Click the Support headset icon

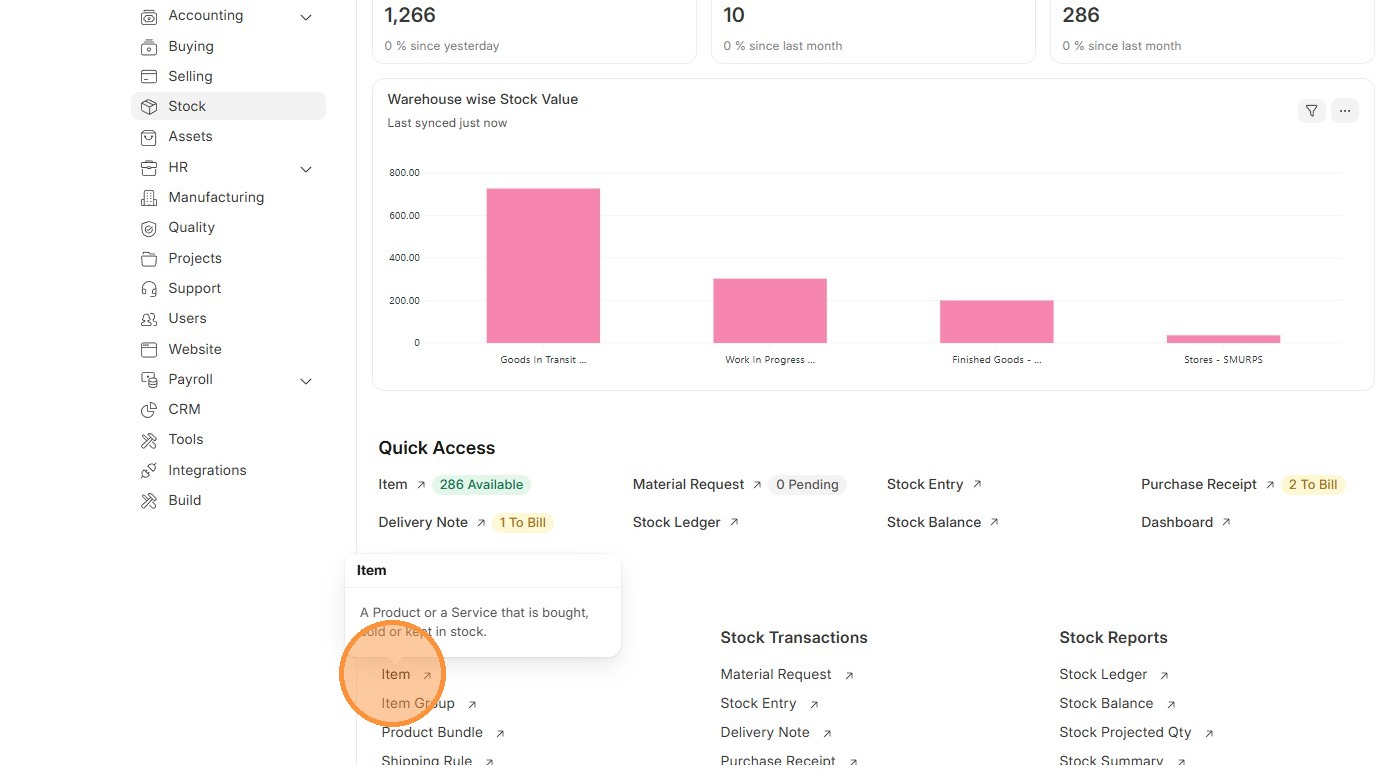(149, 289)
